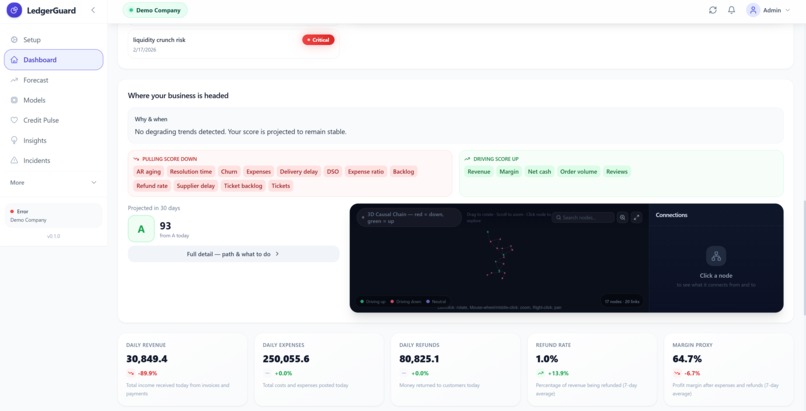Select the Revenue tag under Driving Score Up
The image size is (806, 411).
point(479,172)
